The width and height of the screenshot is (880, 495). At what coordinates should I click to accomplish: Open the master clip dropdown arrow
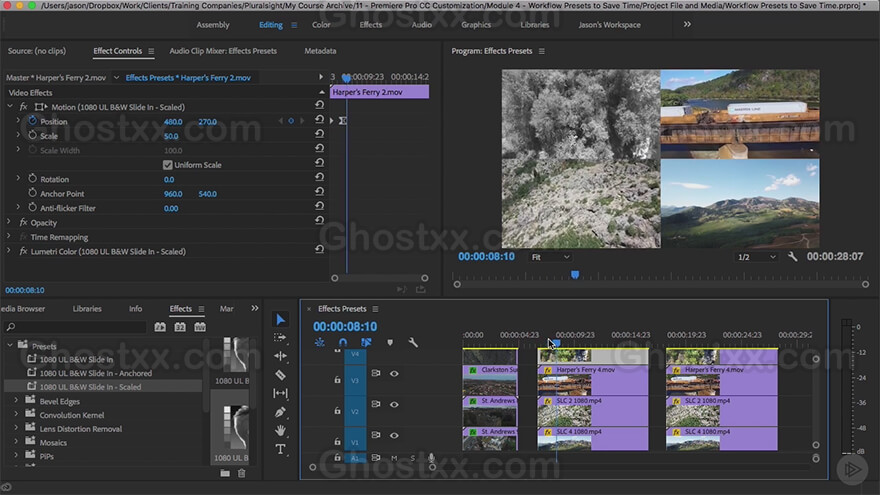[x=116, y=77]
